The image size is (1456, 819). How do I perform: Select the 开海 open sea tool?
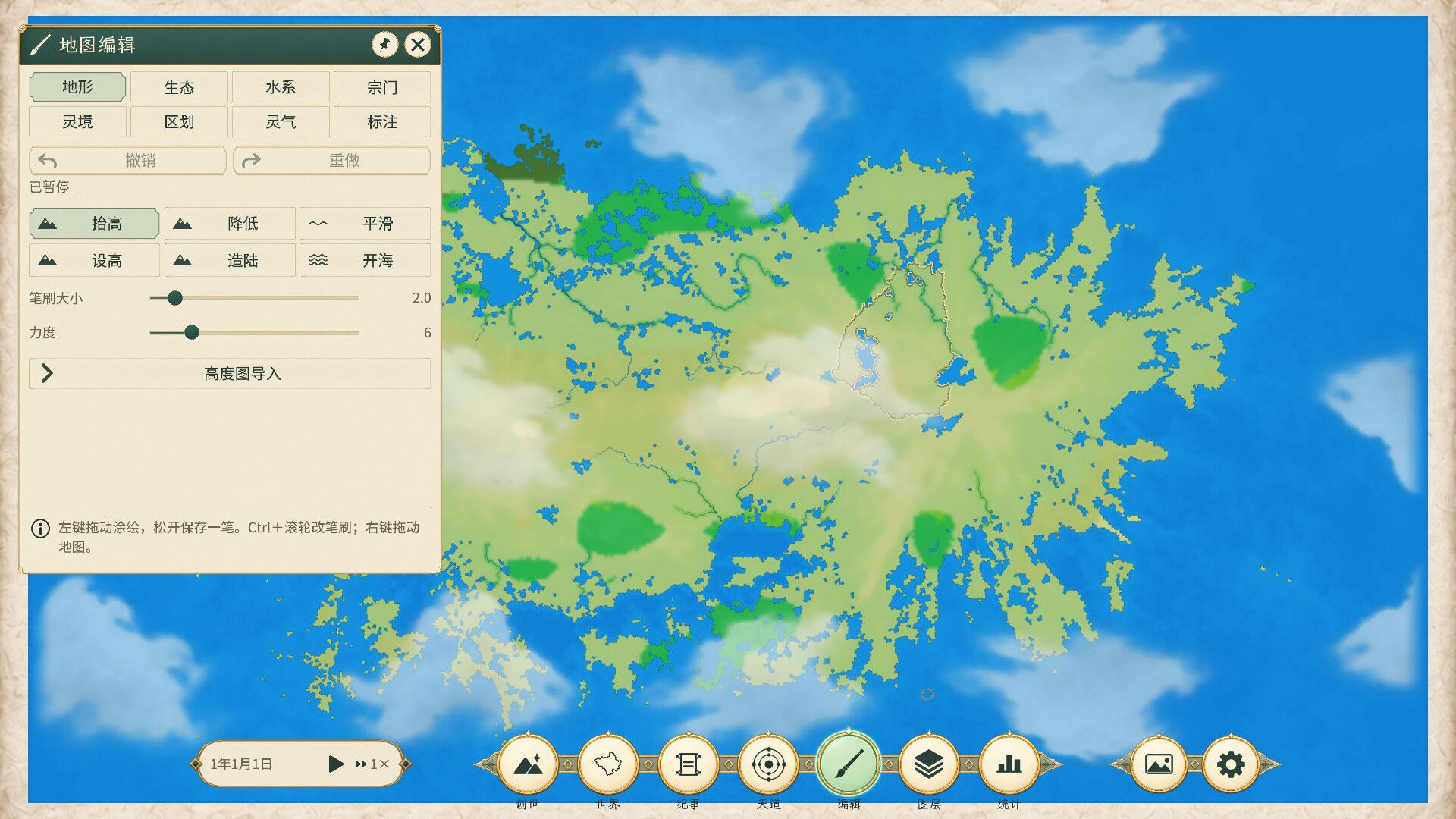tap(365, 260)
